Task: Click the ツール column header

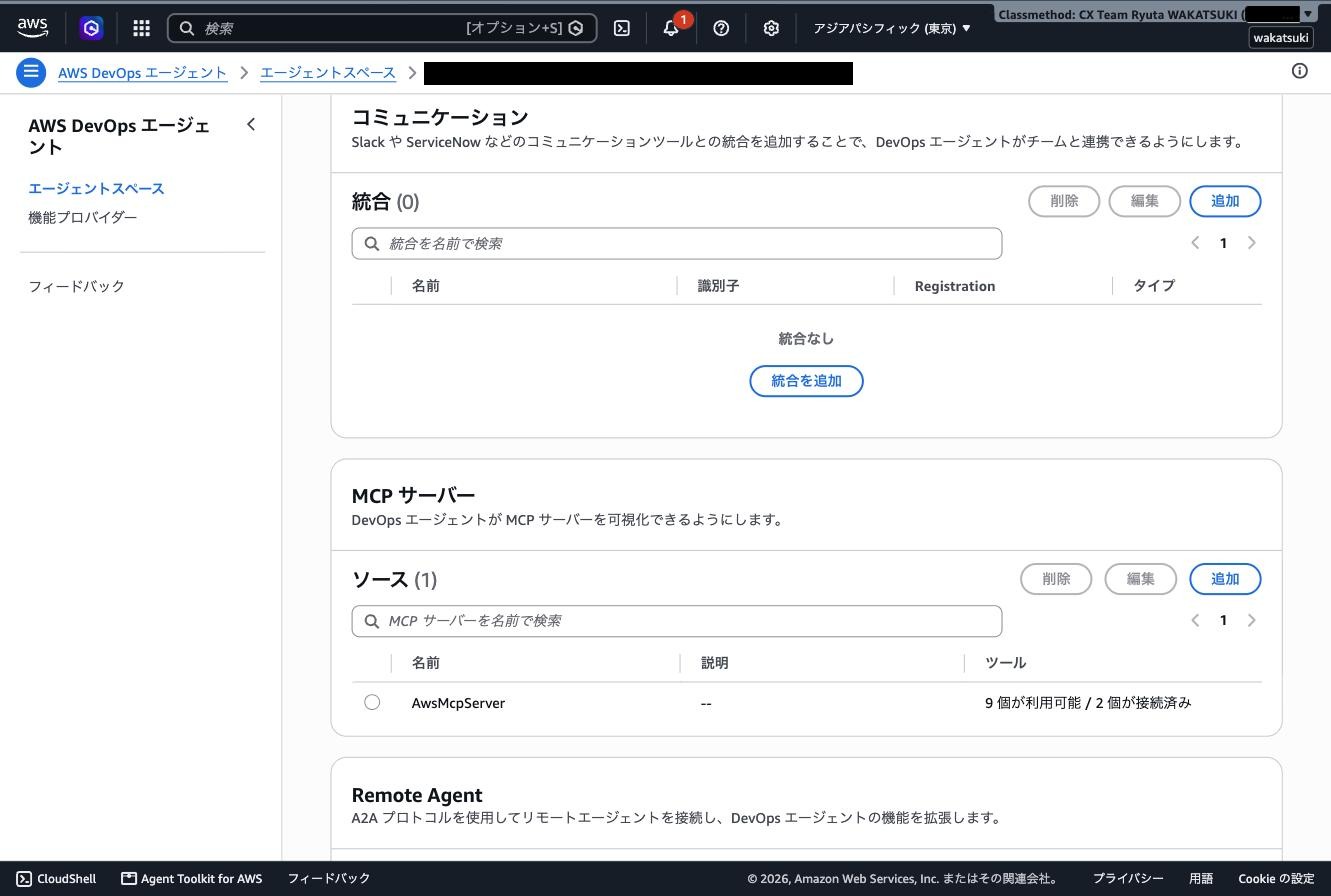Action: 1006,663
